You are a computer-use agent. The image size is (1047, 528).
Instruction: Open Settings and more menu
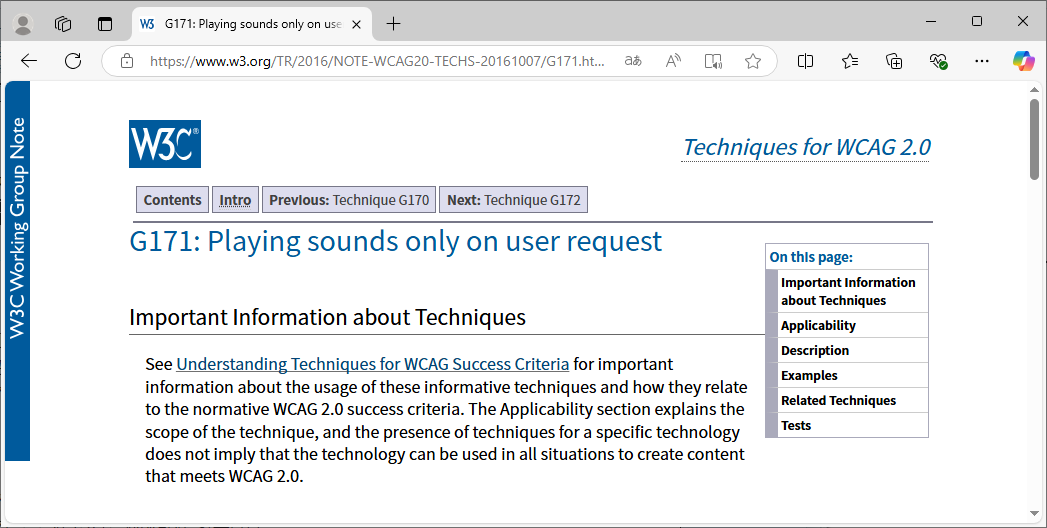point(982,61)
